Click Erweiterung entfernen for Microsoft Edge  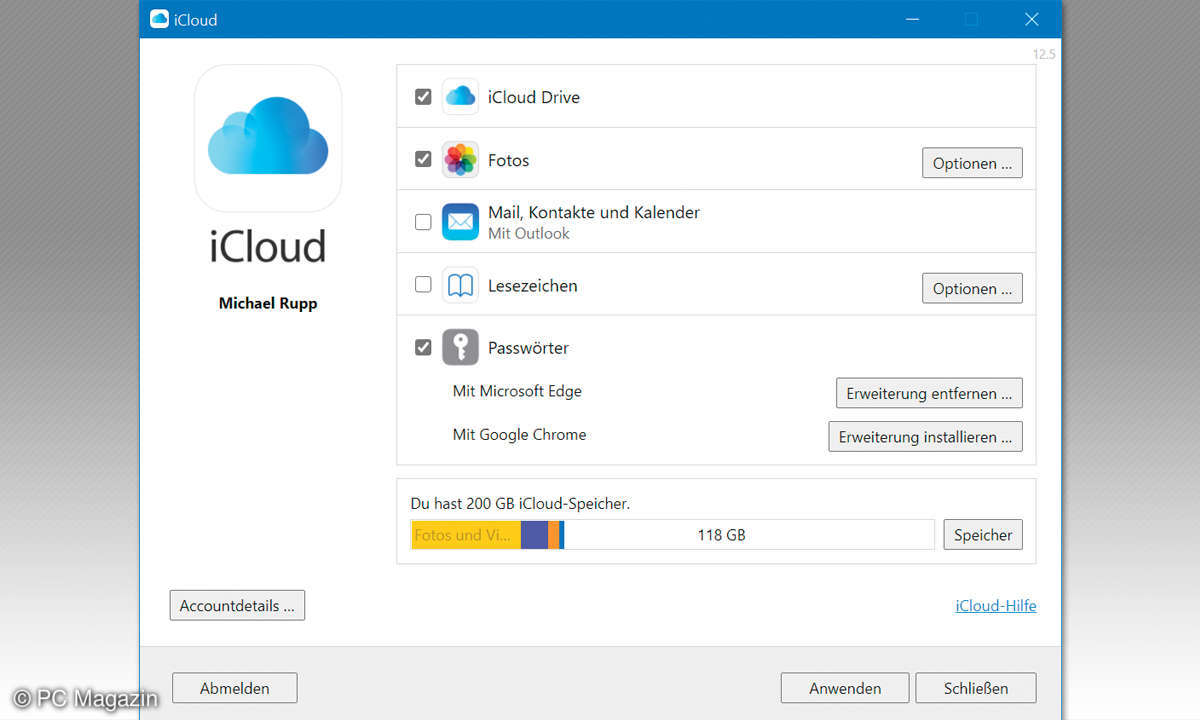coord(929,393)
